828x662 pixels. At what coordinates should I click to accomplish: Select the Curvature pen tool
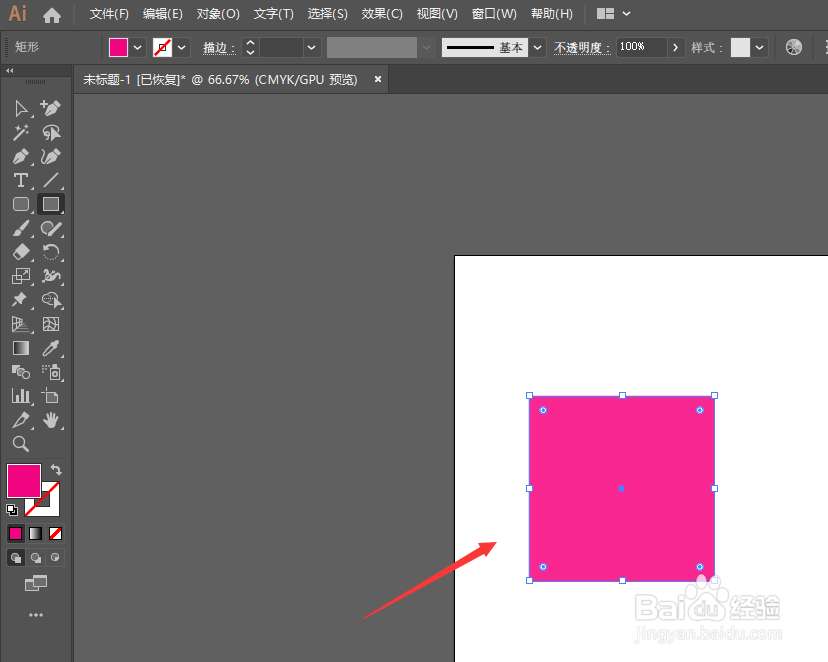(51, 157)
